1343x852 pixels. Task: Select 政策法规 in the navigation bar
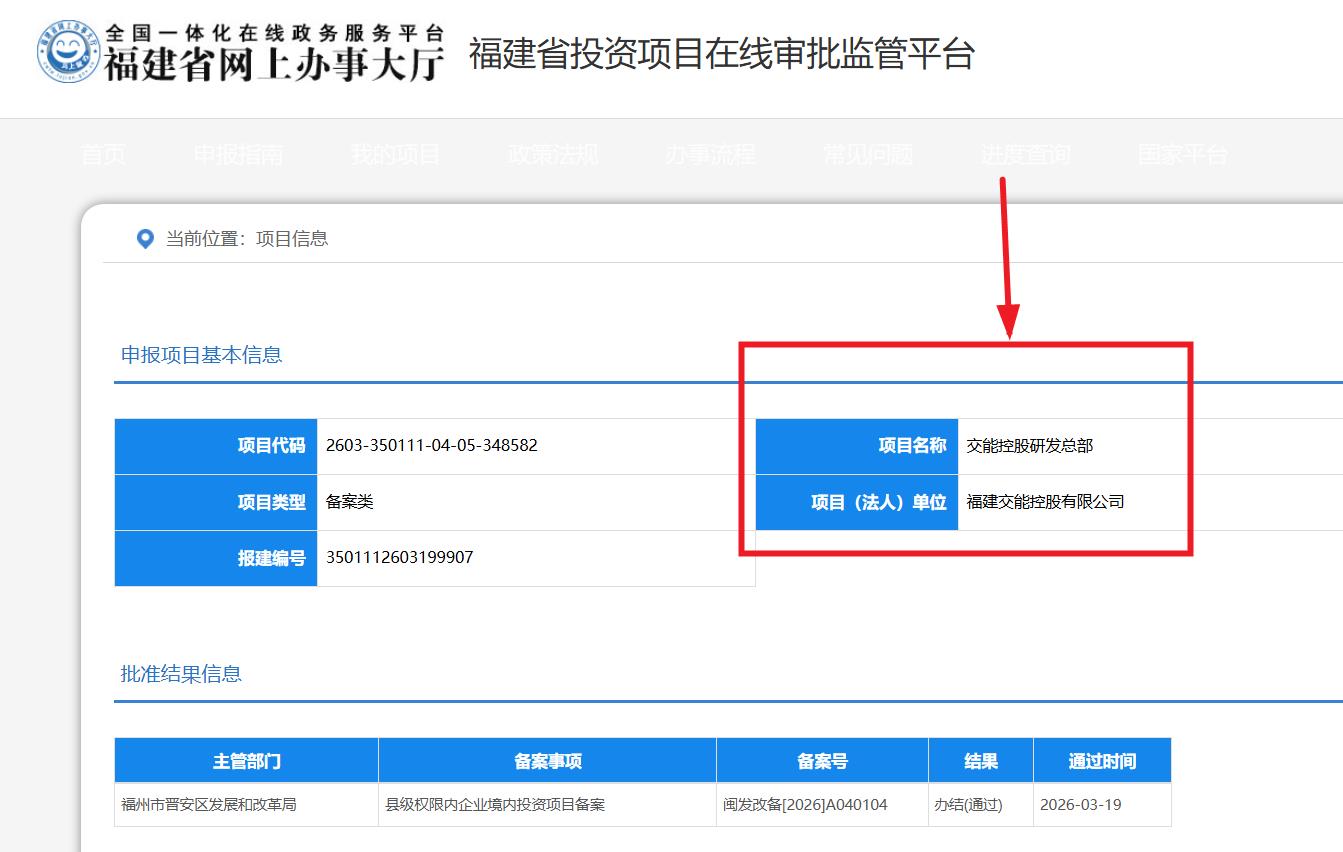553,155
